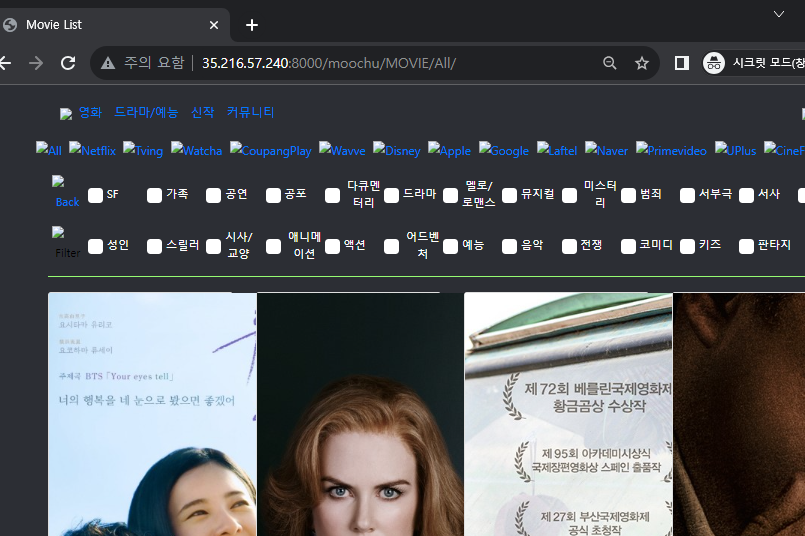
Task: Open the BTS Your eyes tell movie poster
Action: 152,414
